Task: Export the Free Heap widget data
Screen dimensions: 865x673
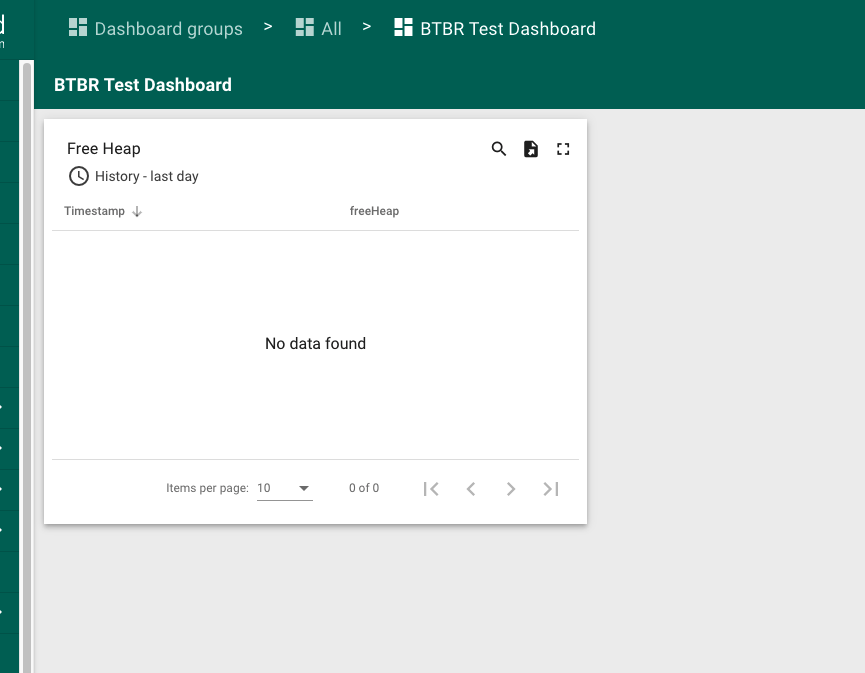Action: click(531, 148)
